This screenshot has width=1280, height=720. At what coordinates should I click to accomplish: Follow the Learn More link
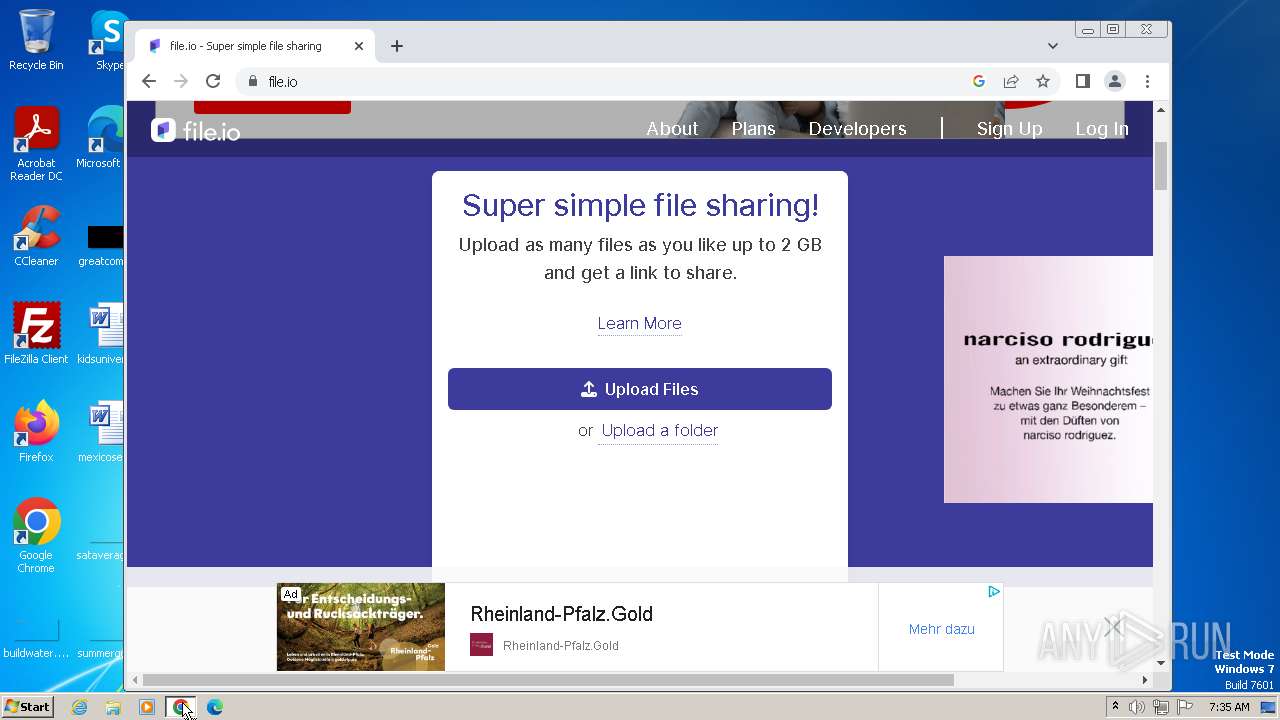(x=639, y=323)
